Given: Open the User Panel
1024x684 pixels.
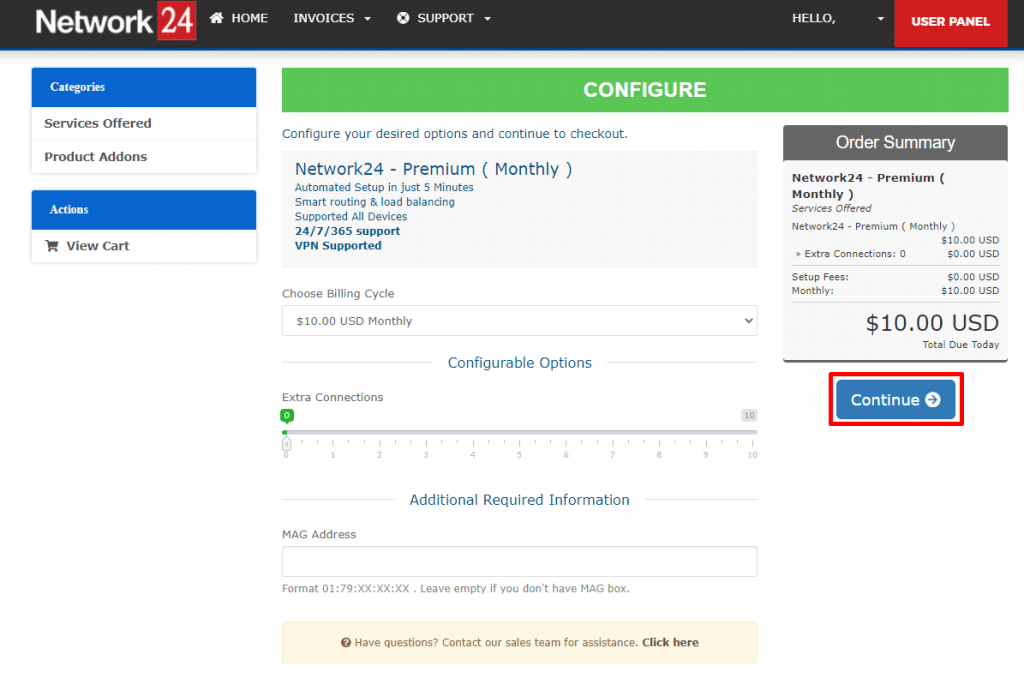Looking at the screenshot, I should [950, 22].
